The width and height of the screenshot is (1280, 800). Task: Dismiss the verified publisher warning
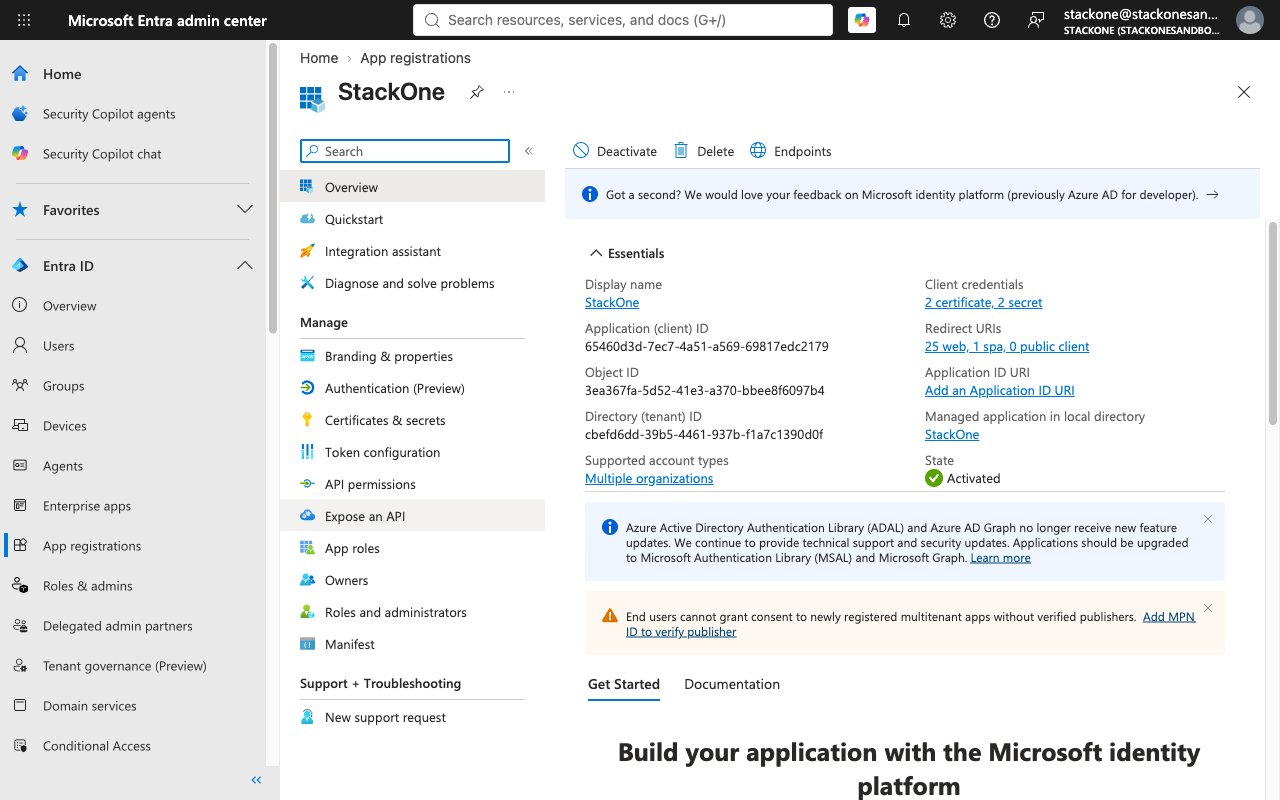pos(1208,608)
